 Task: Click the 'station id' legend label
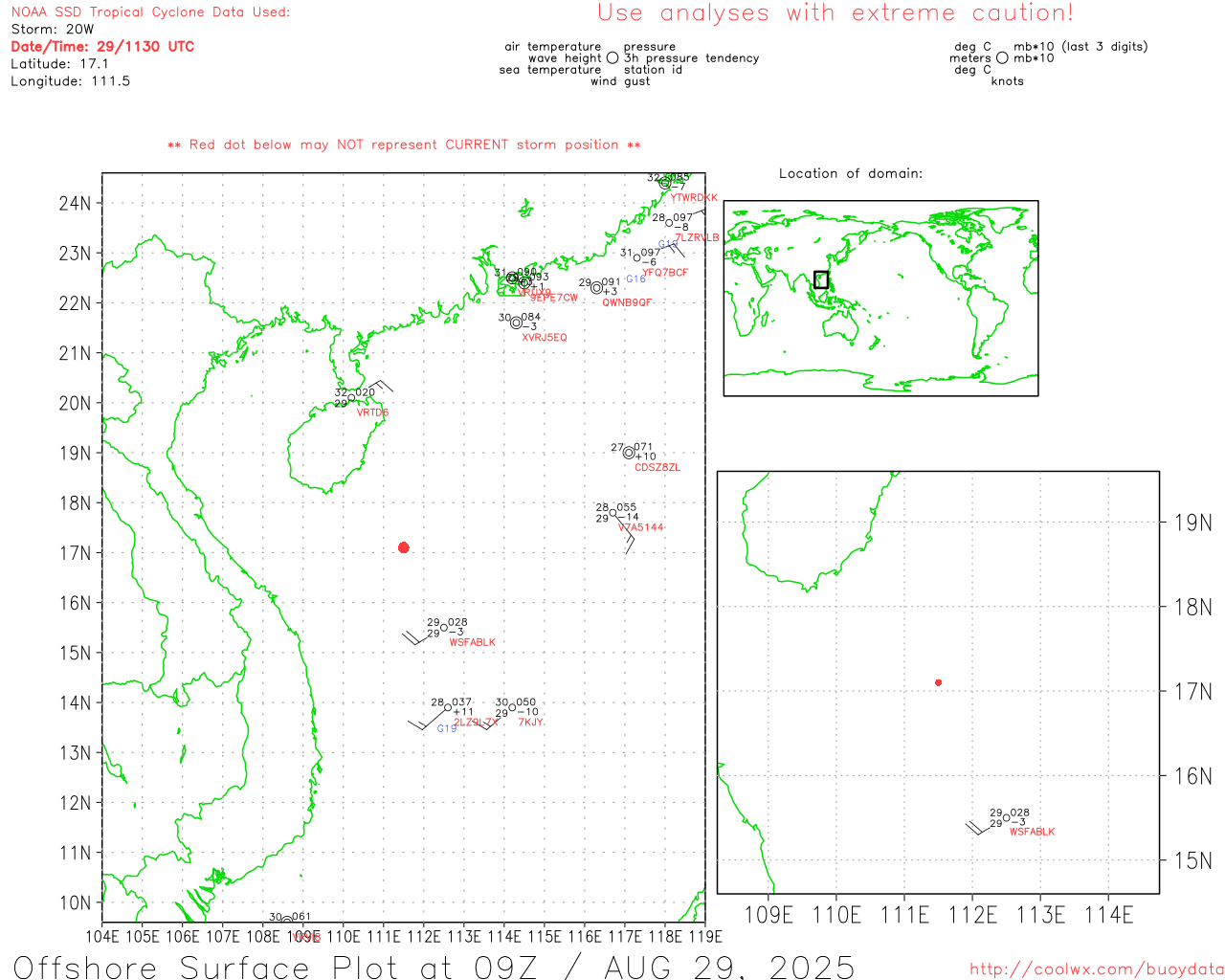[x=653, y=70]
